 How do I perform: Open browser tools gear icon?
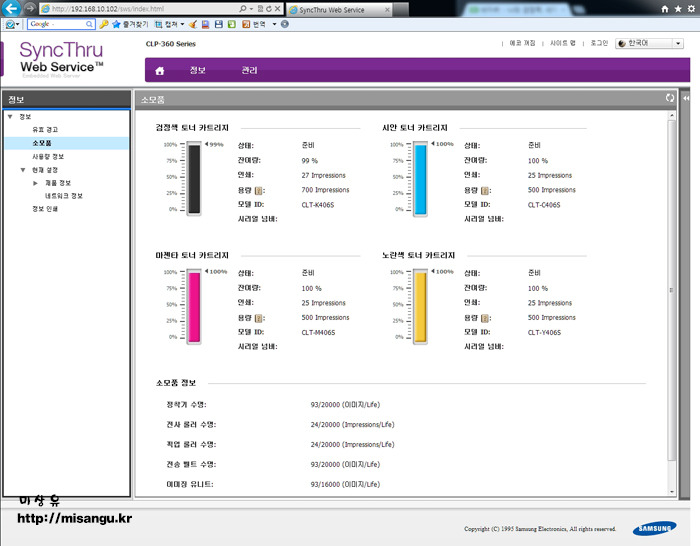pyautogui.click(x=691, y=9)
